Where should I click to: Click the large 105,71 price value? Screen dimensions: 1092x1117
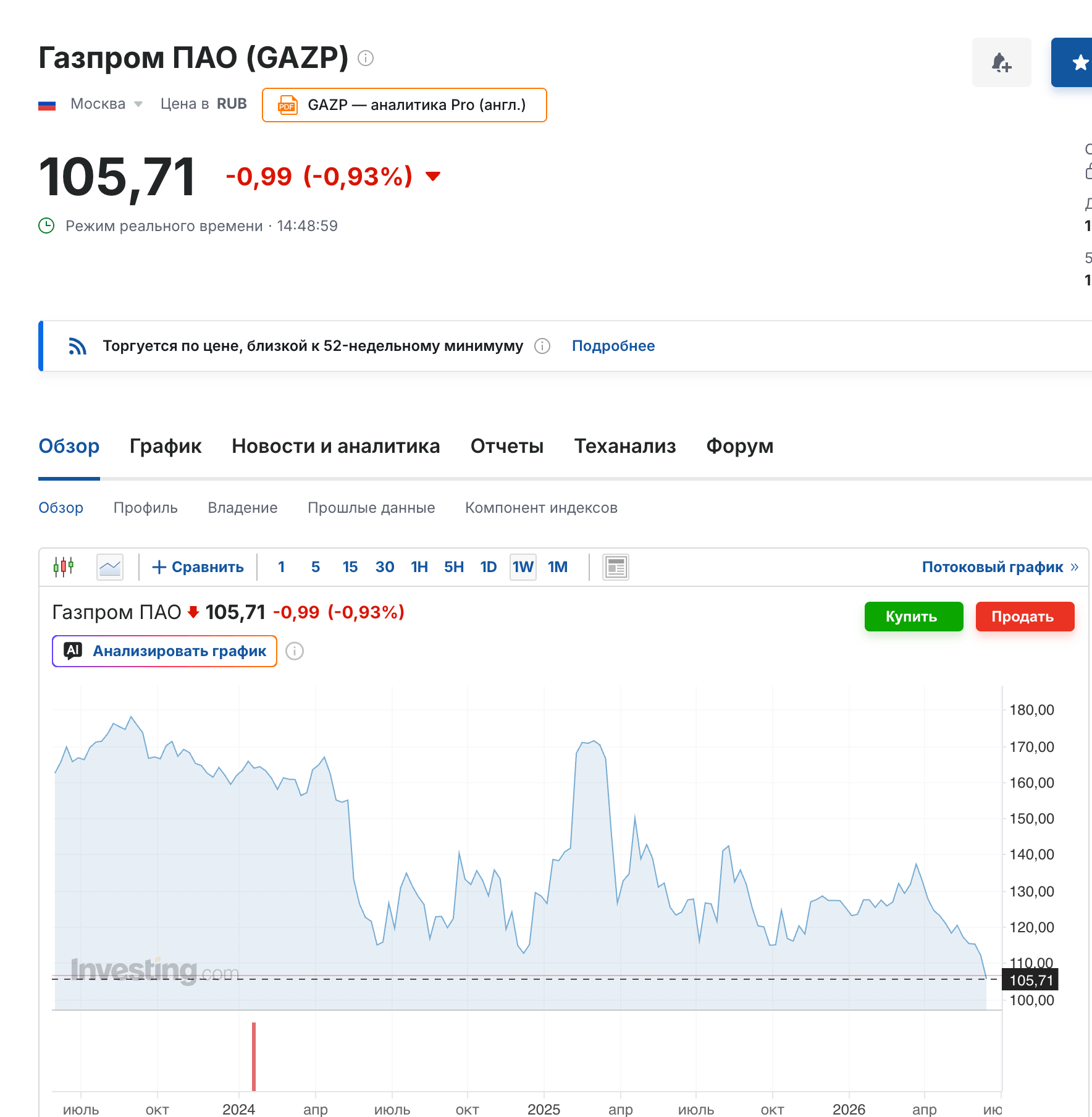117,177
